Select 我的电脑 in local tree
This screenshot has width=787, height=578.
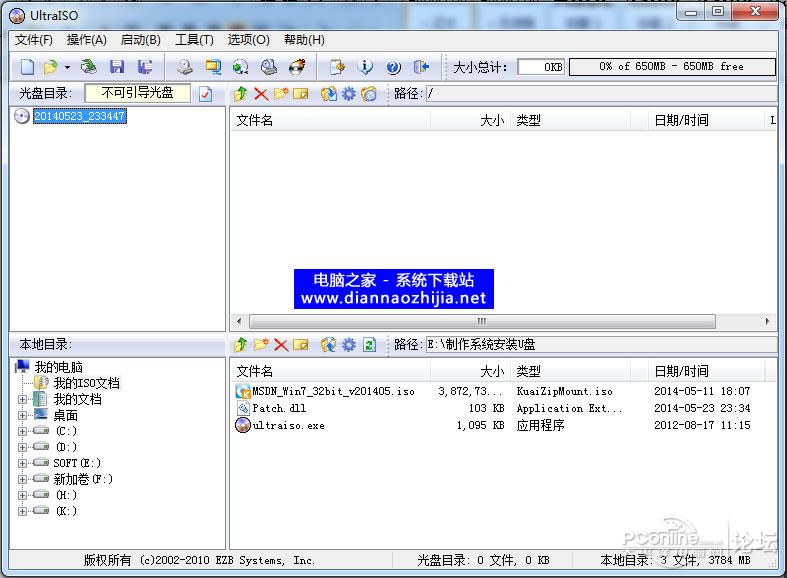tap(58, 367)
